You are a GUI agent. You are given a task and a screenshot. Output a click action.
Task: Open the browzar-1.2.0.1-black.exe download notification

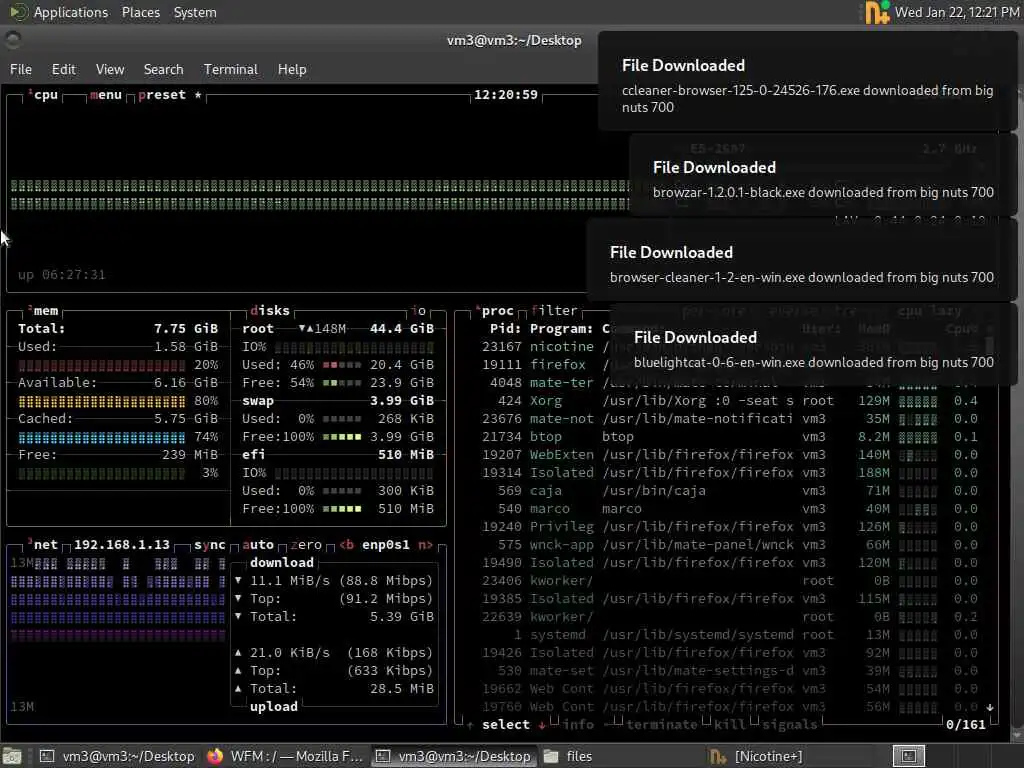click(823, 174)
